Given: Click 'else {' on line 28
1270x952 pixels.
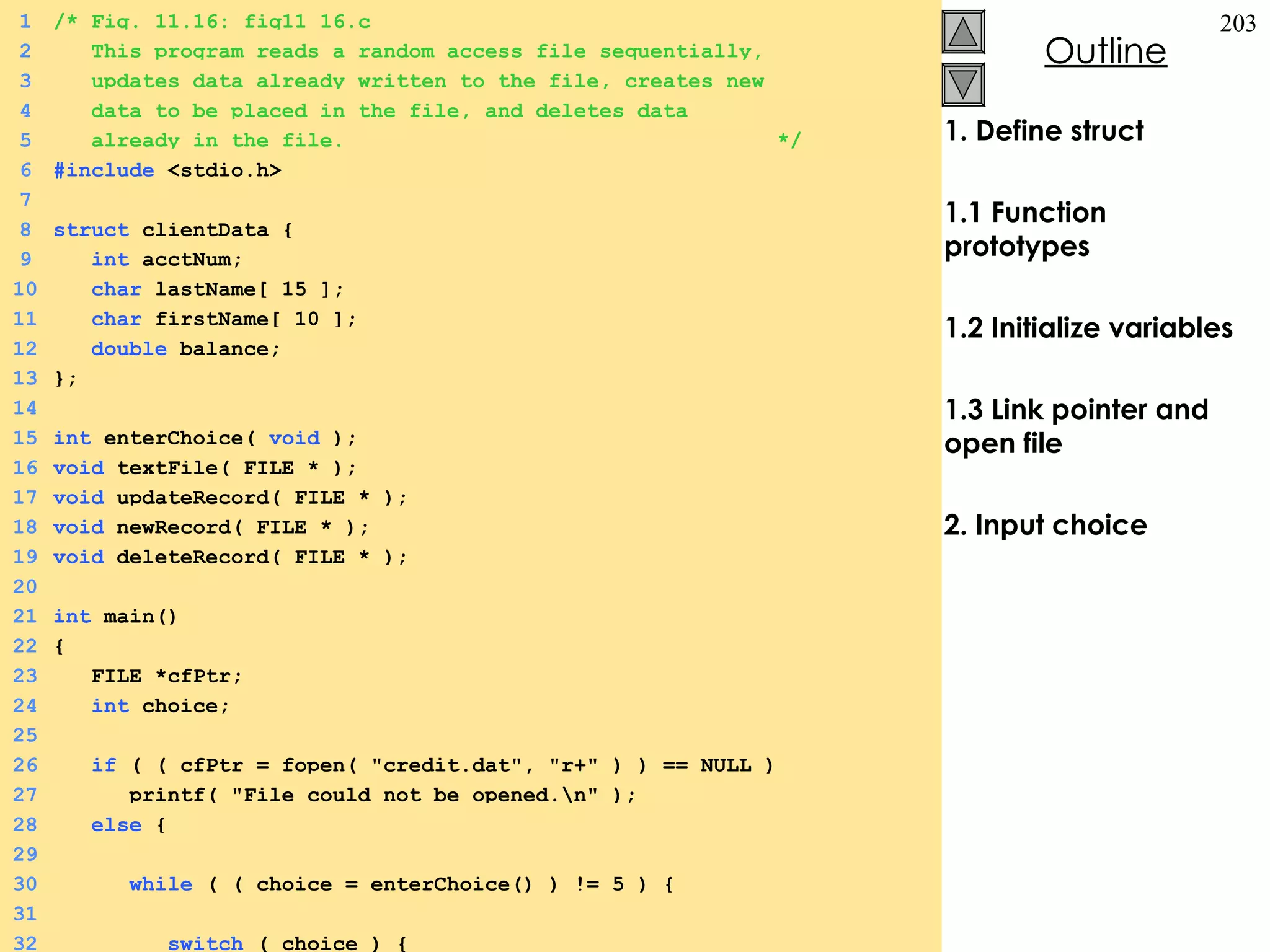Looking at the screenshot, I should click(128, 825).
